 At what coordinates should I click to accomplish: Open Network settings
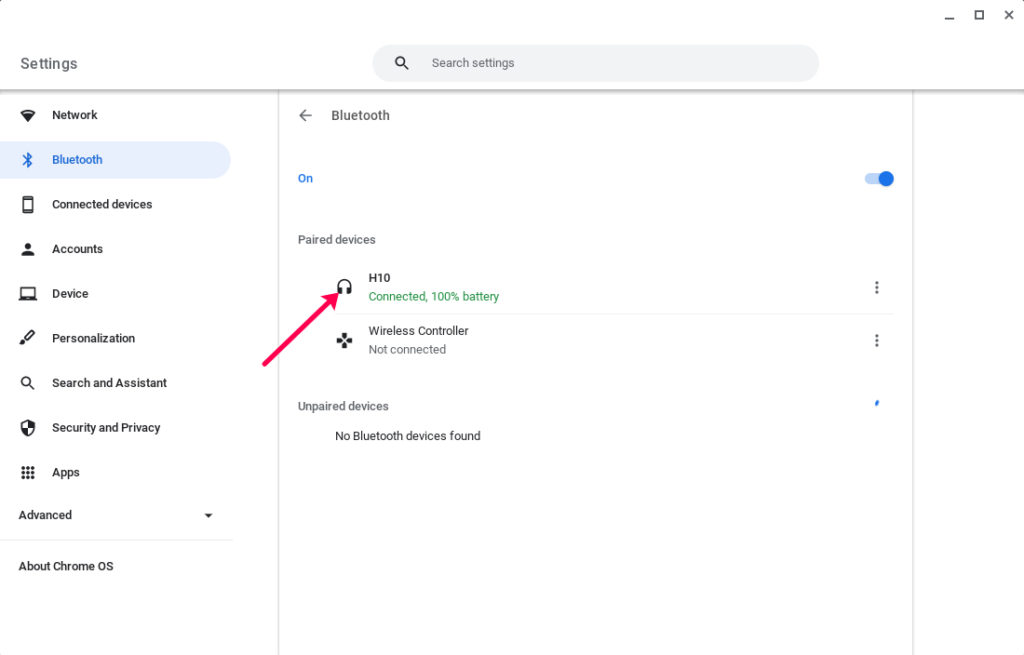coord(116,116)
